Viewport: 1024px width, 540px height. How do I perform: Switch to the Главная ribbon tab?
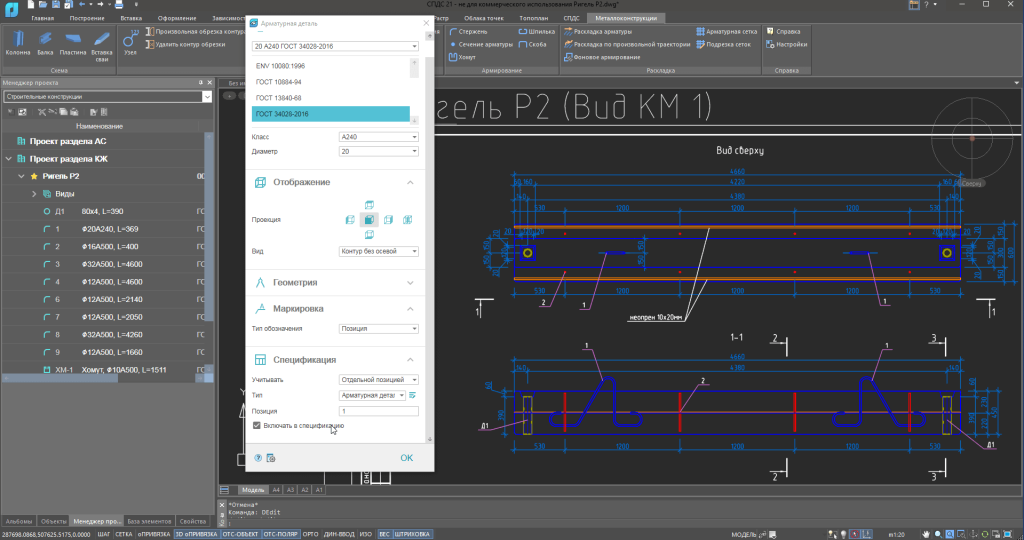(x=43, y=18)
